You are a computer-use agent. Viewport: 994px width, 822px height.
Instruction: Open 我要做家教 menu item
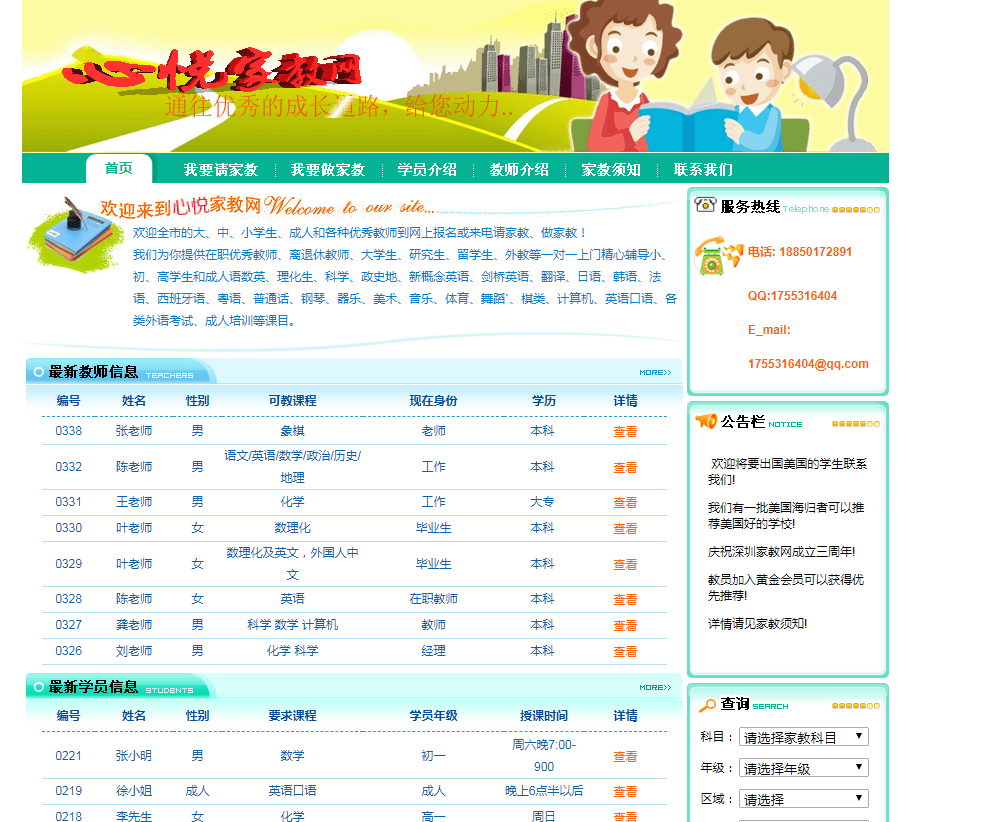click(x=328, y=170)
